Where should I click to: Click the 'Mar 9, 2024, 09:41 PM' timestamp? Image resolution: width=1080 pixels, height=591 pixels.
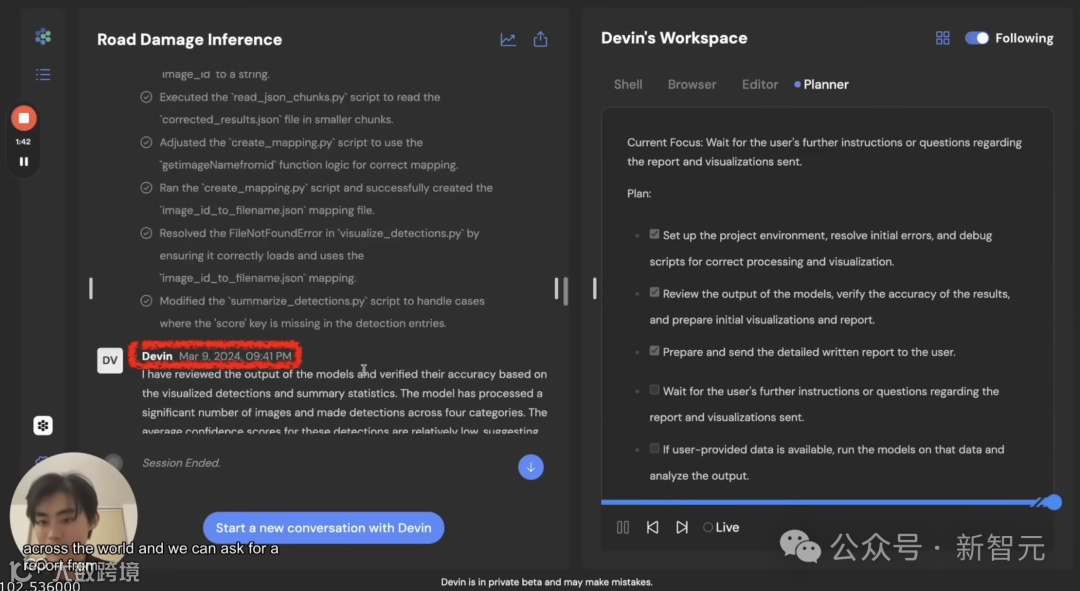(x=235, y=356)
